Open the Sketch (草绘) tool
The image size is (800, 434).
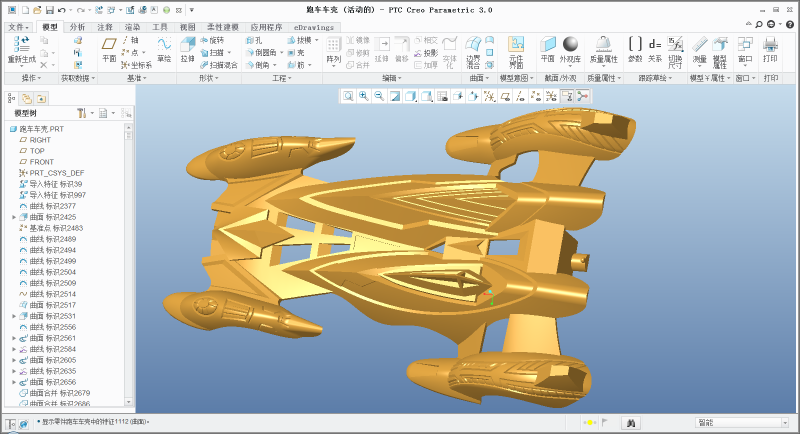pyautogui.click(x=164, y=50)
